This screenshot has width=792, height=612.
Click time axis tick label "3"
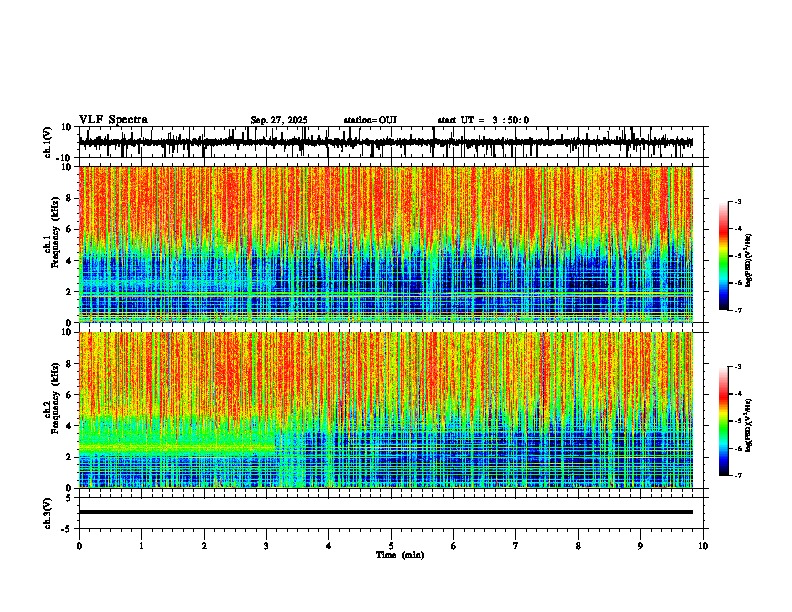pyautogui.click(x=266, y=546)
